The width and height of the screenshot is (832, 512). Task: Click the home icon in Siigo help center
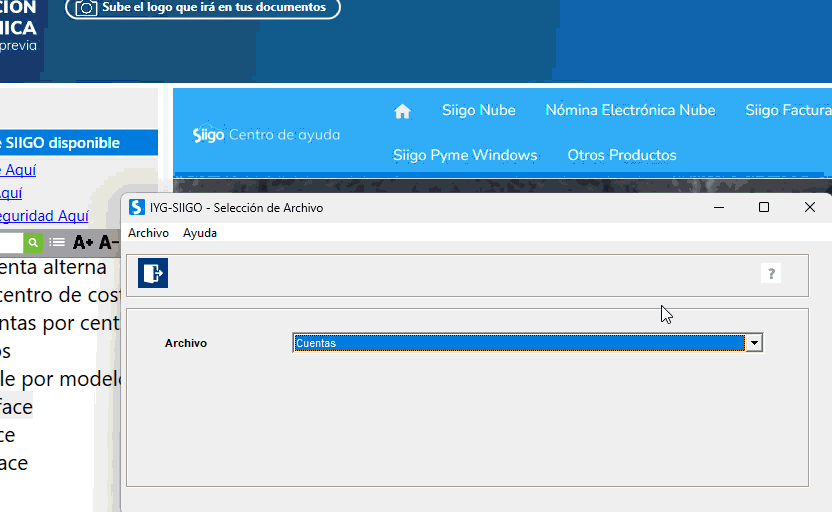[402, 111]
